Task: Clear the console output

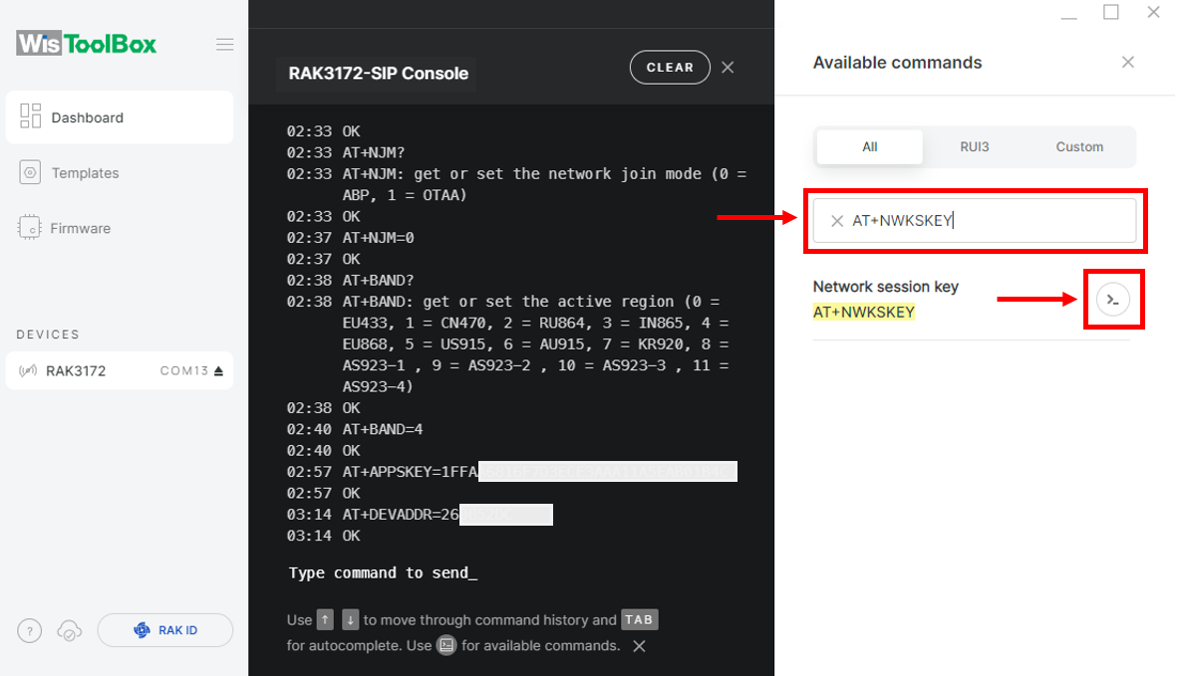Action: (x=670, y=68)
